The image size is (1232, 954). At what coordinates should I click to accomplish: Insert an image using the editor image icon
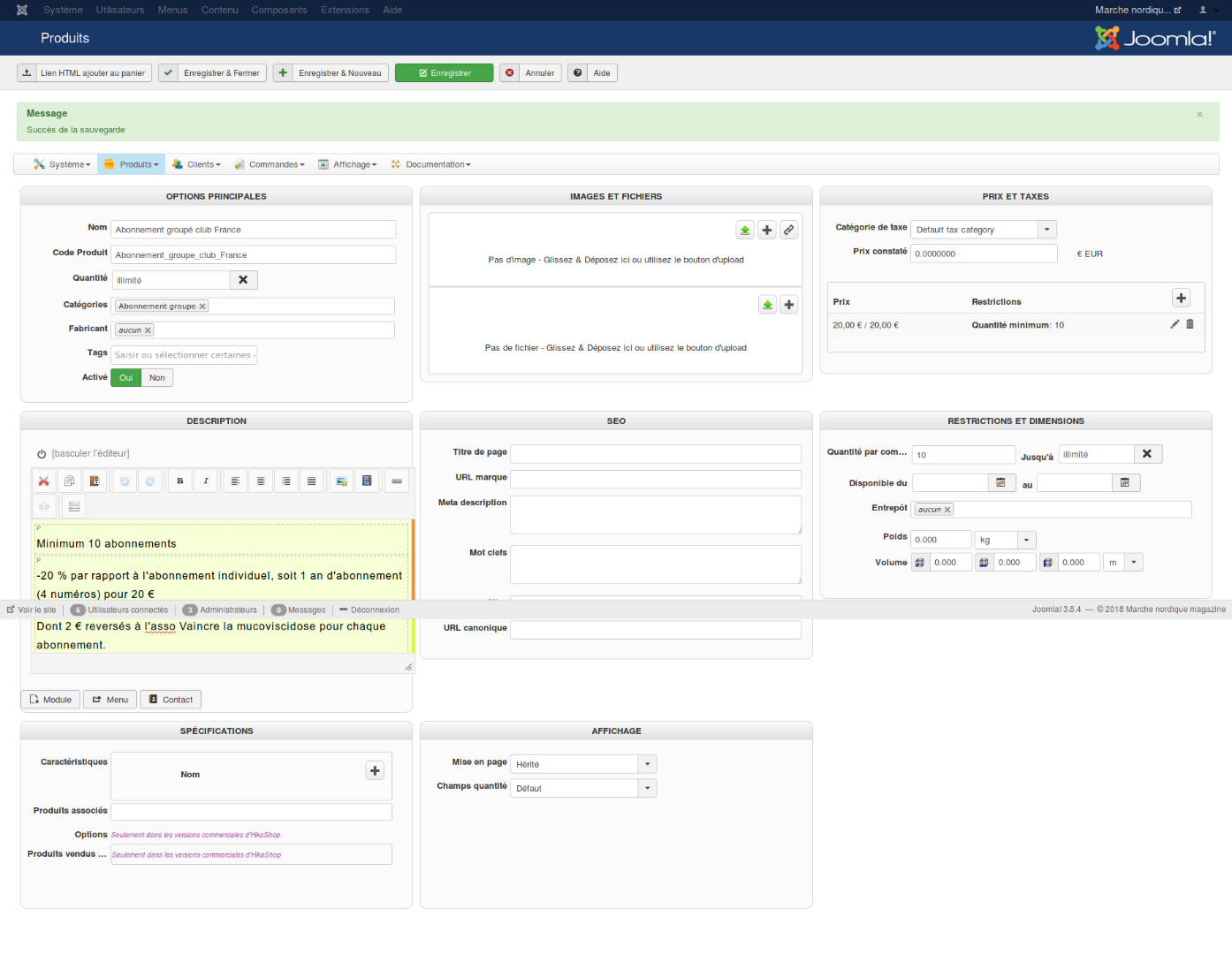(x=341, y=481)
